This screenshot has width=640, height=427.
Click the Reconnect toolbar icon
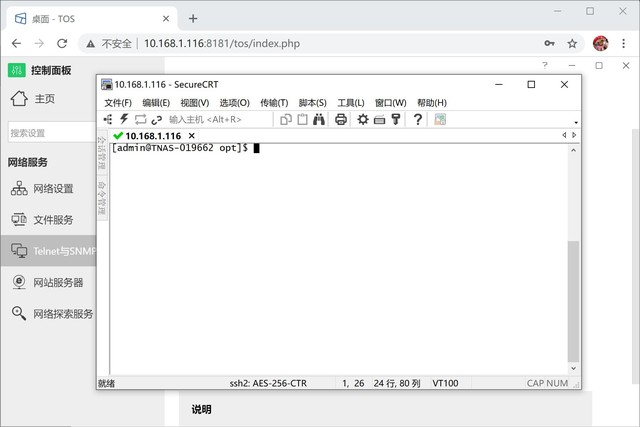tap(140, 119)
